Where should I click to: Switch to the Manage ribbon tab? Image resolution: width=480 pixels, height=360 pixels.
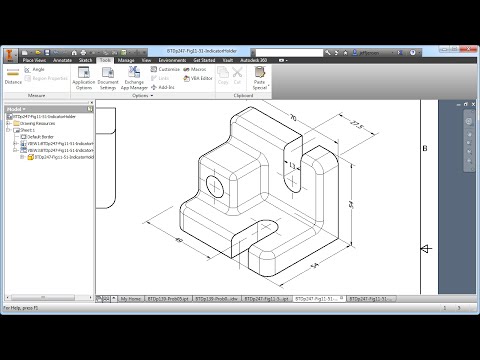(x=126, y=60)
